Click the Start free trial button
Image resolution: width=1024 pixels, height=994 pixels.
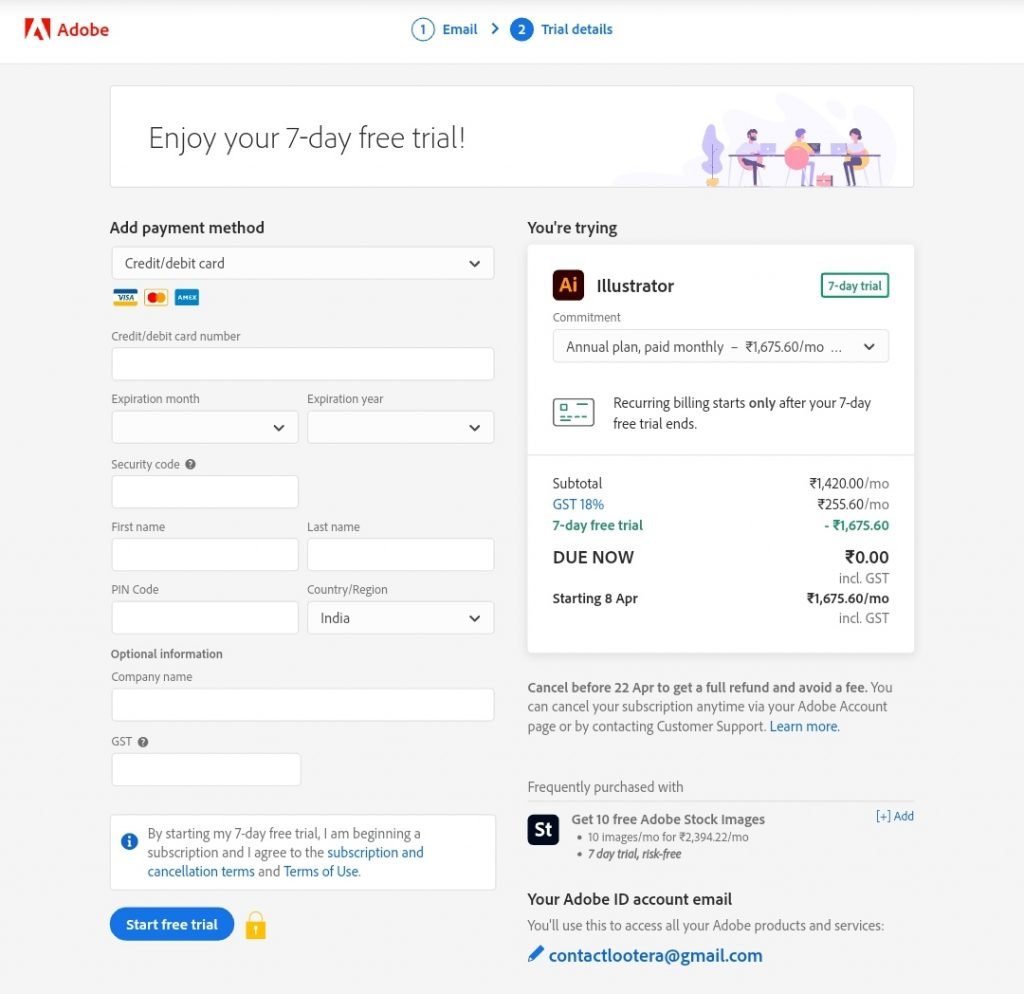[172, 924]
